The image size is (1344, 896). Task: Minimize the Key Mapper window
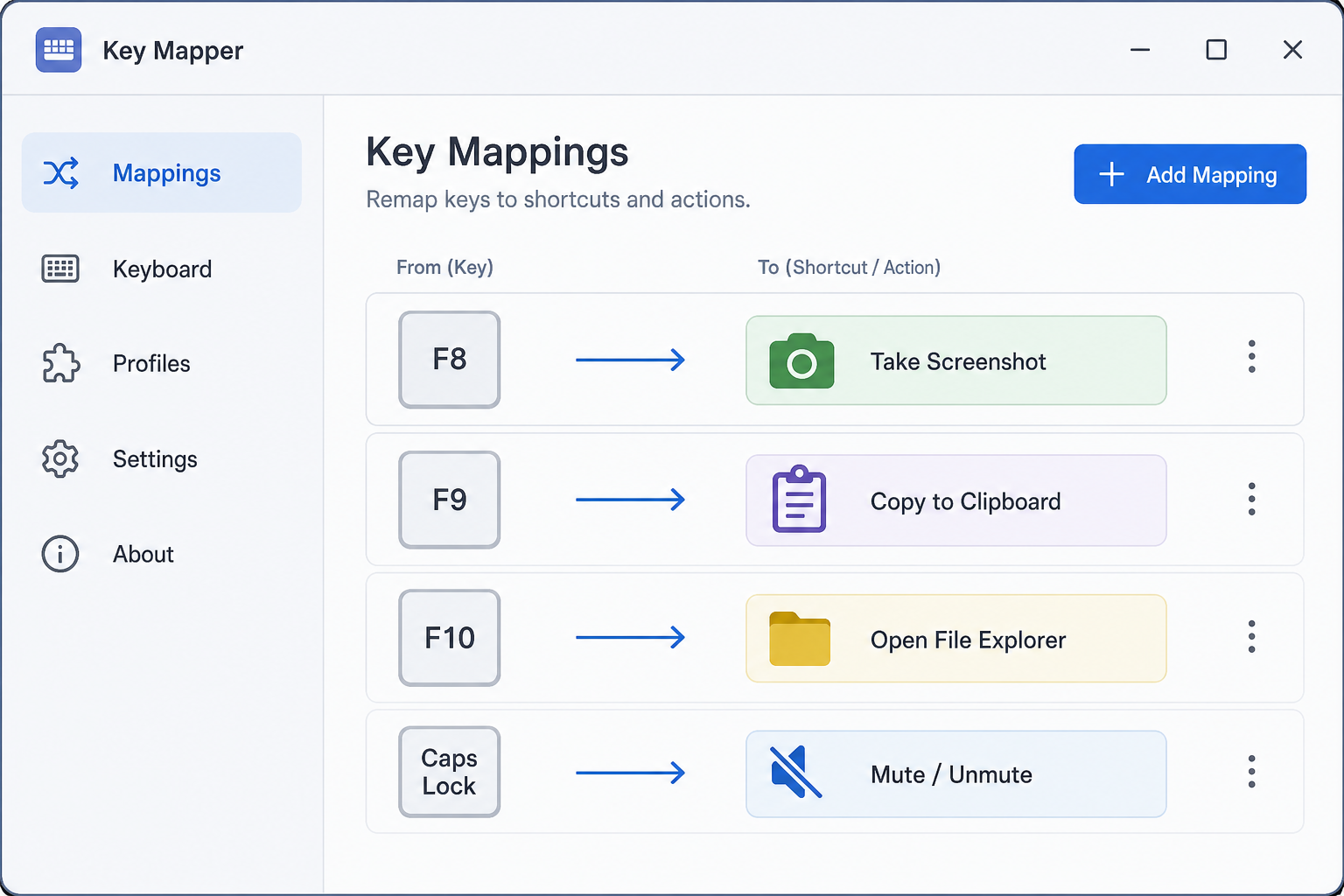(1140, 50)
